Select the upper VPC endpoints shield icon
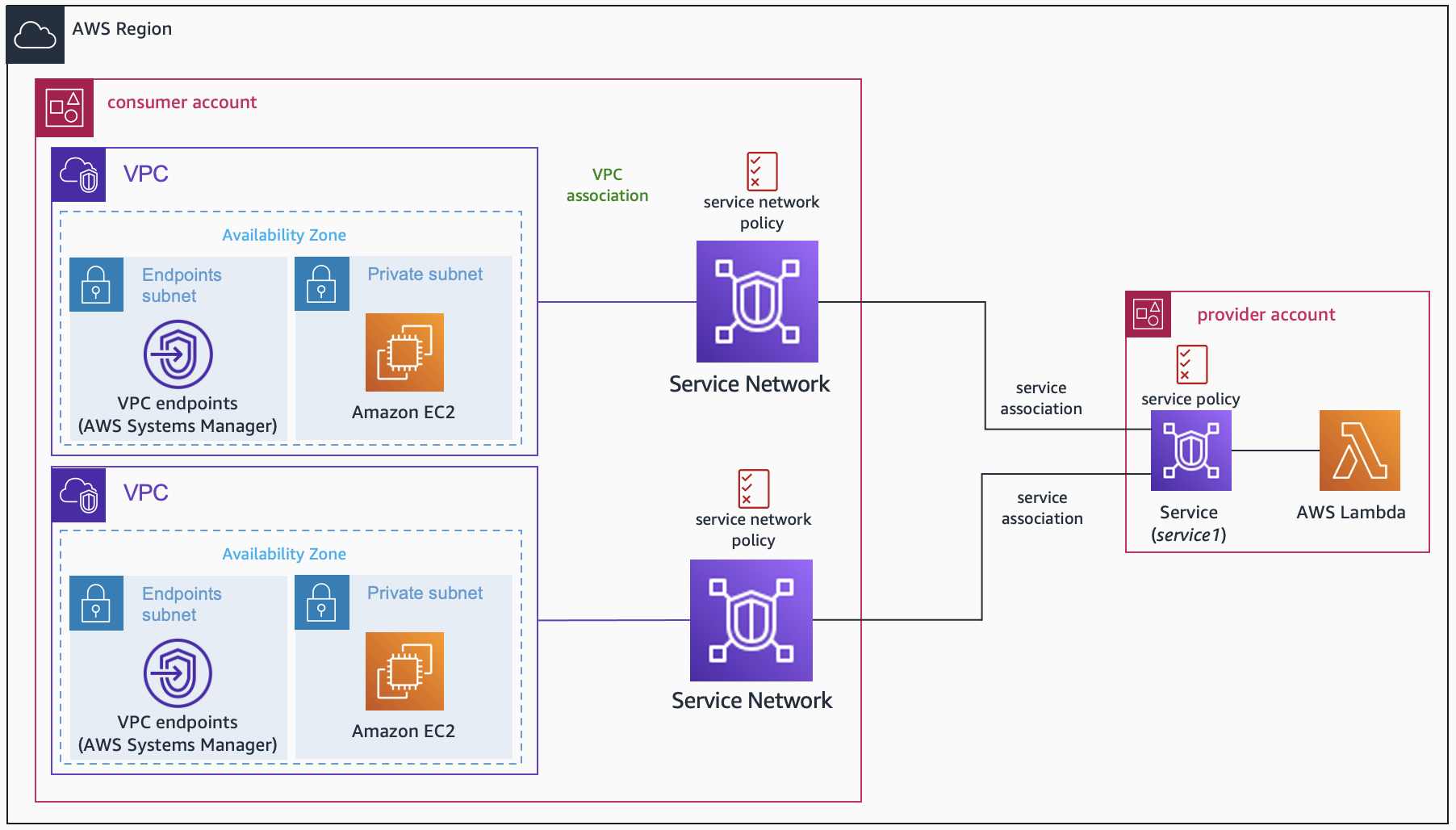 [178, 354]
